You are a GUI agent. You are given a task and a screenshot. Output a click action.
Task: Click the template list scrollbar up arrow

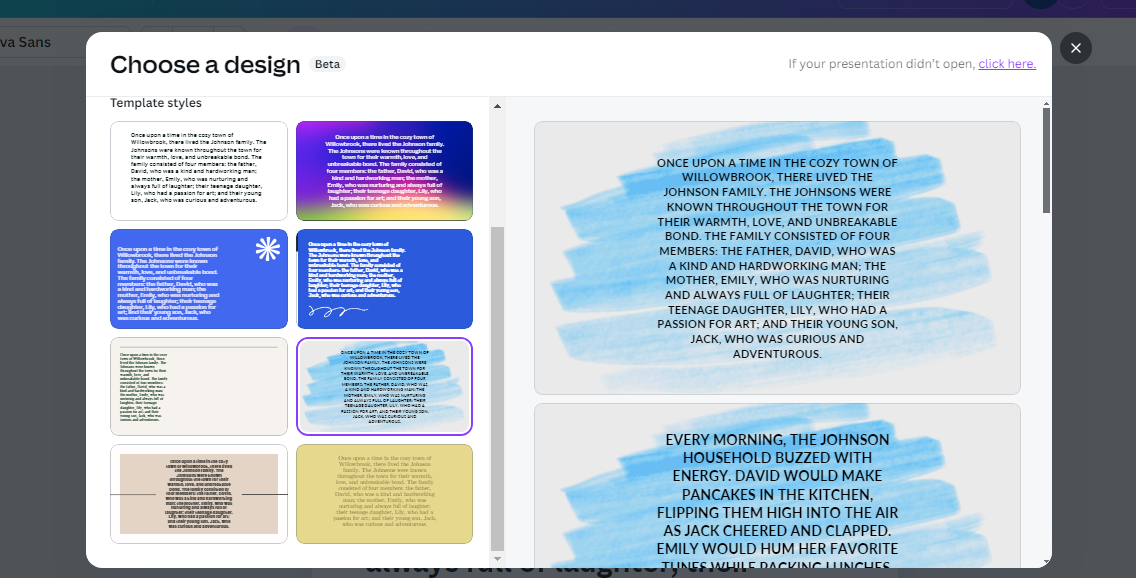pos(497,104)
